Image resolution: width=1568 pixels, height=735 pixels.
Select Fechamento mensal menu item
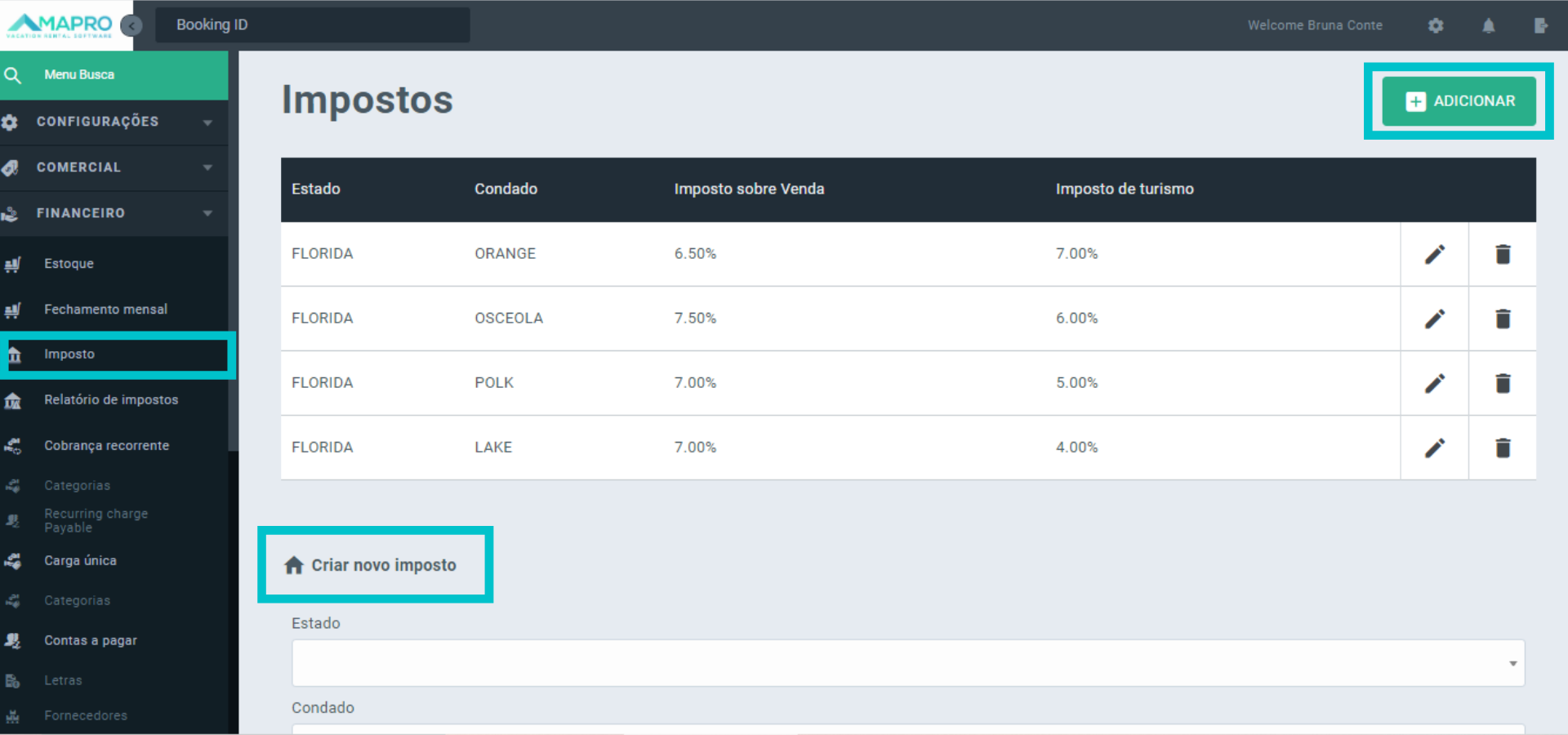(105, 310)
